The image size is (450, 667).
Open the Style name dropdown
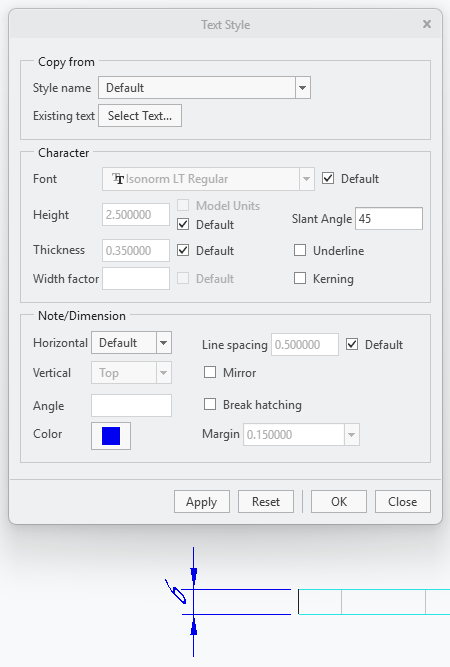point(302,88)
